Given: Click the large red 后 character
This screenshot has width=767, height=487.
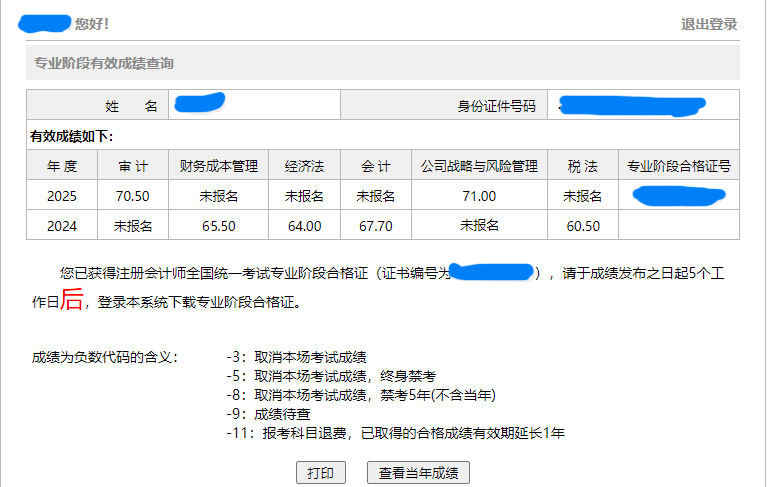Looking at the screenshot, I should (x=72, y=300).
